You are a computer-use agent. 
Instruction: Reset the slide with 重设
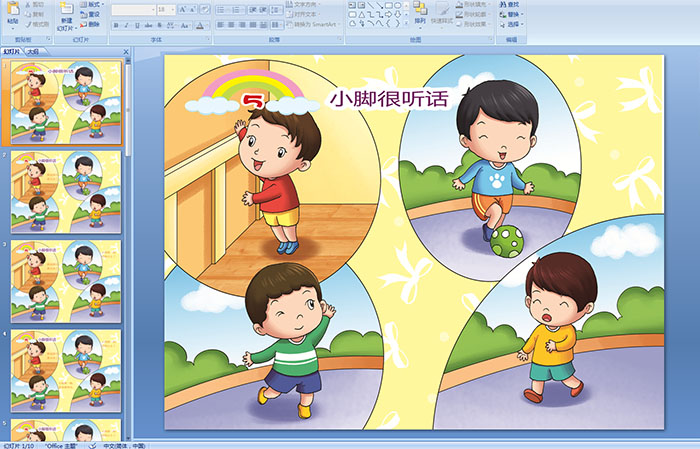pos(90,14)
